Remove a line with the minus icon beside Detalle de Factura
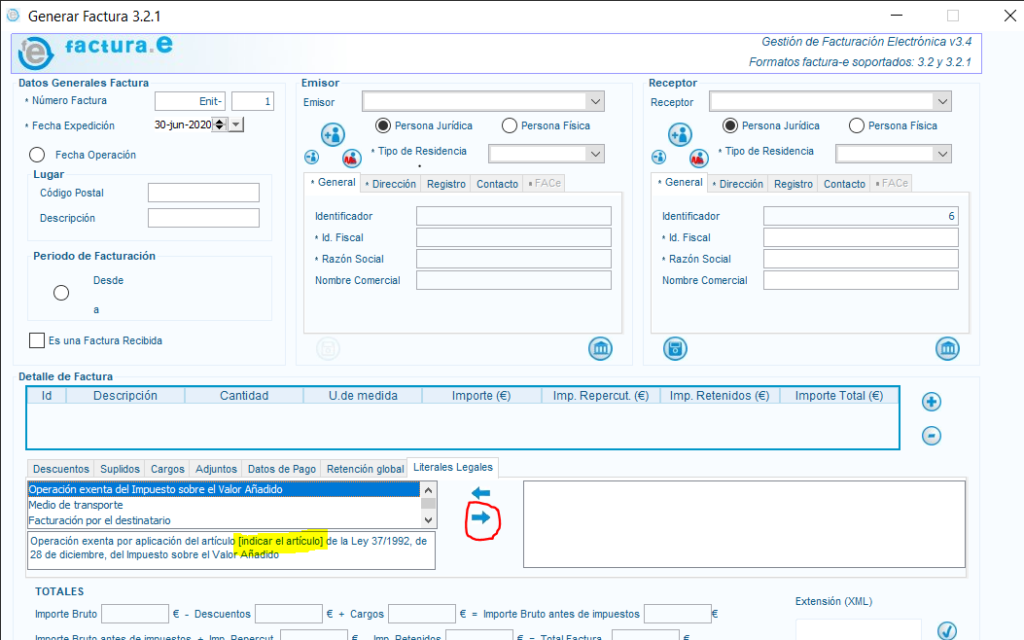 pos(931,436)
